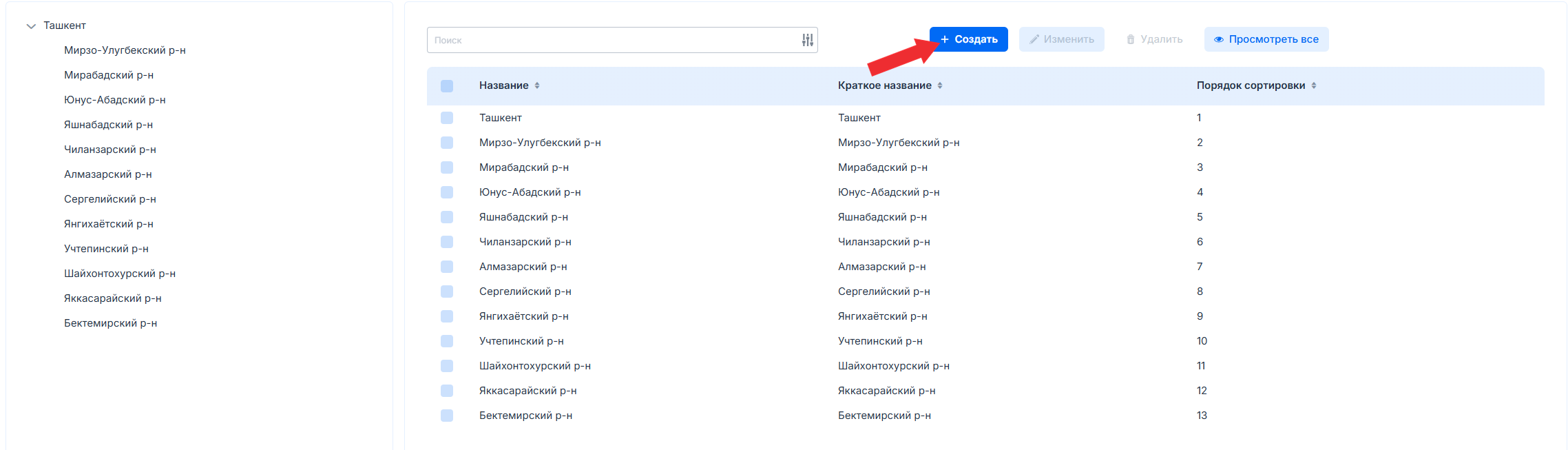Check the Бектемирский р-н row checkbox

(x=447, y=416)
